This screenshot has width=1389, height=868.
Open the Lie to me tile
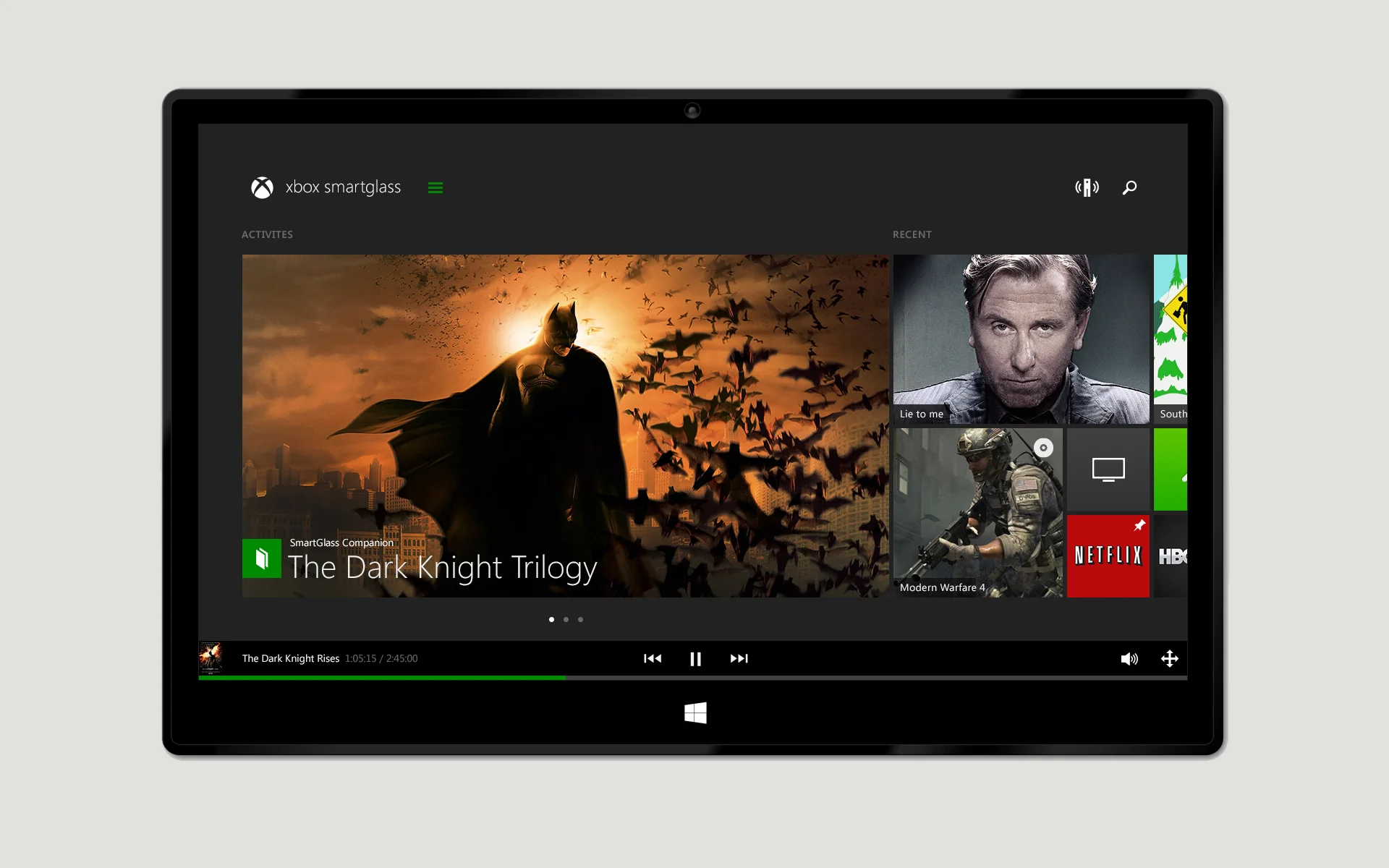[1021, 339]
